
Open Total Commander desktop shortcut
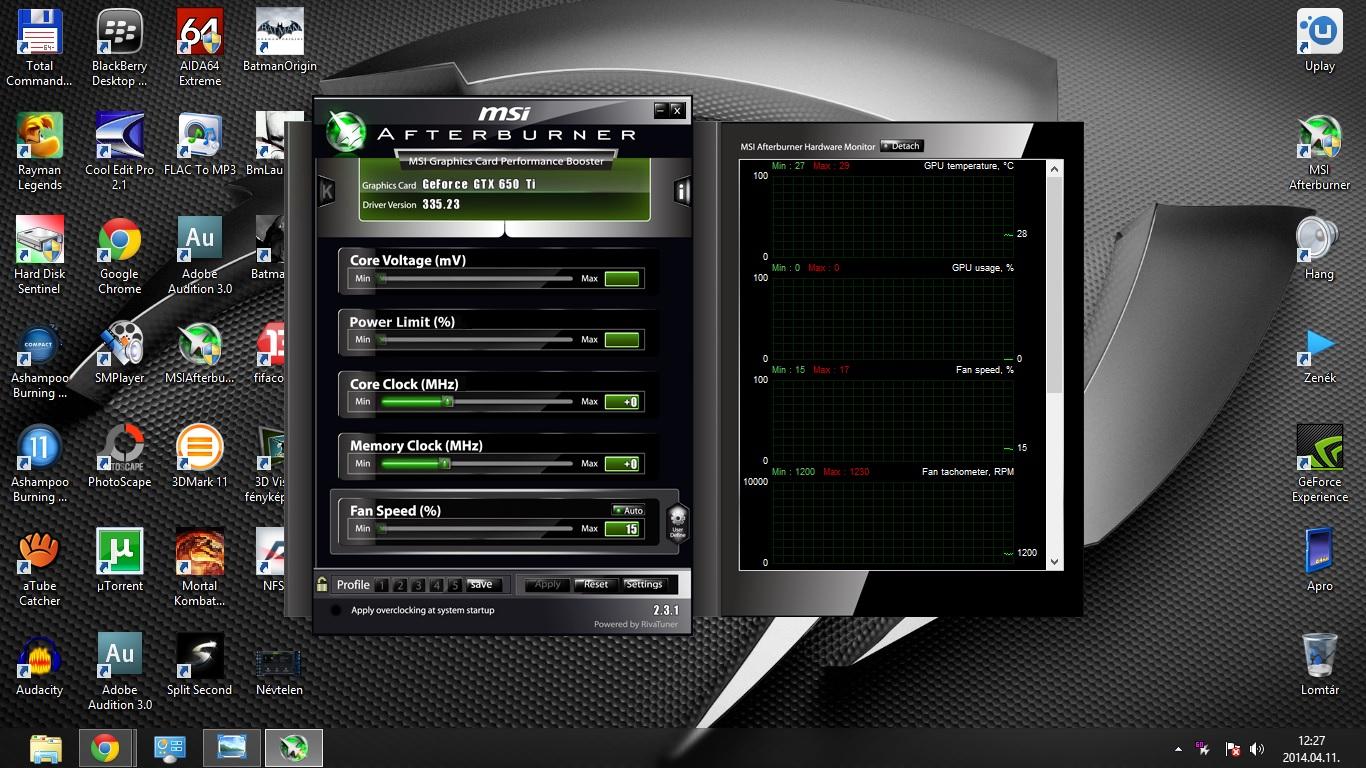[39, 48]
